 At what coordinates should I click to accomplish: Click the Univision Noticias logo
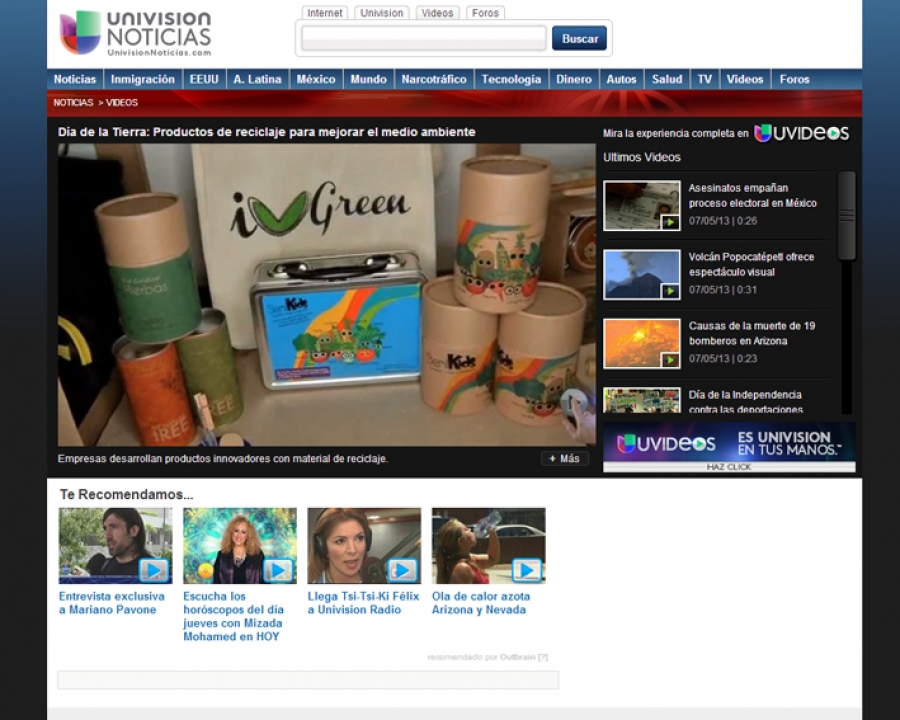[x=135, y=33]
